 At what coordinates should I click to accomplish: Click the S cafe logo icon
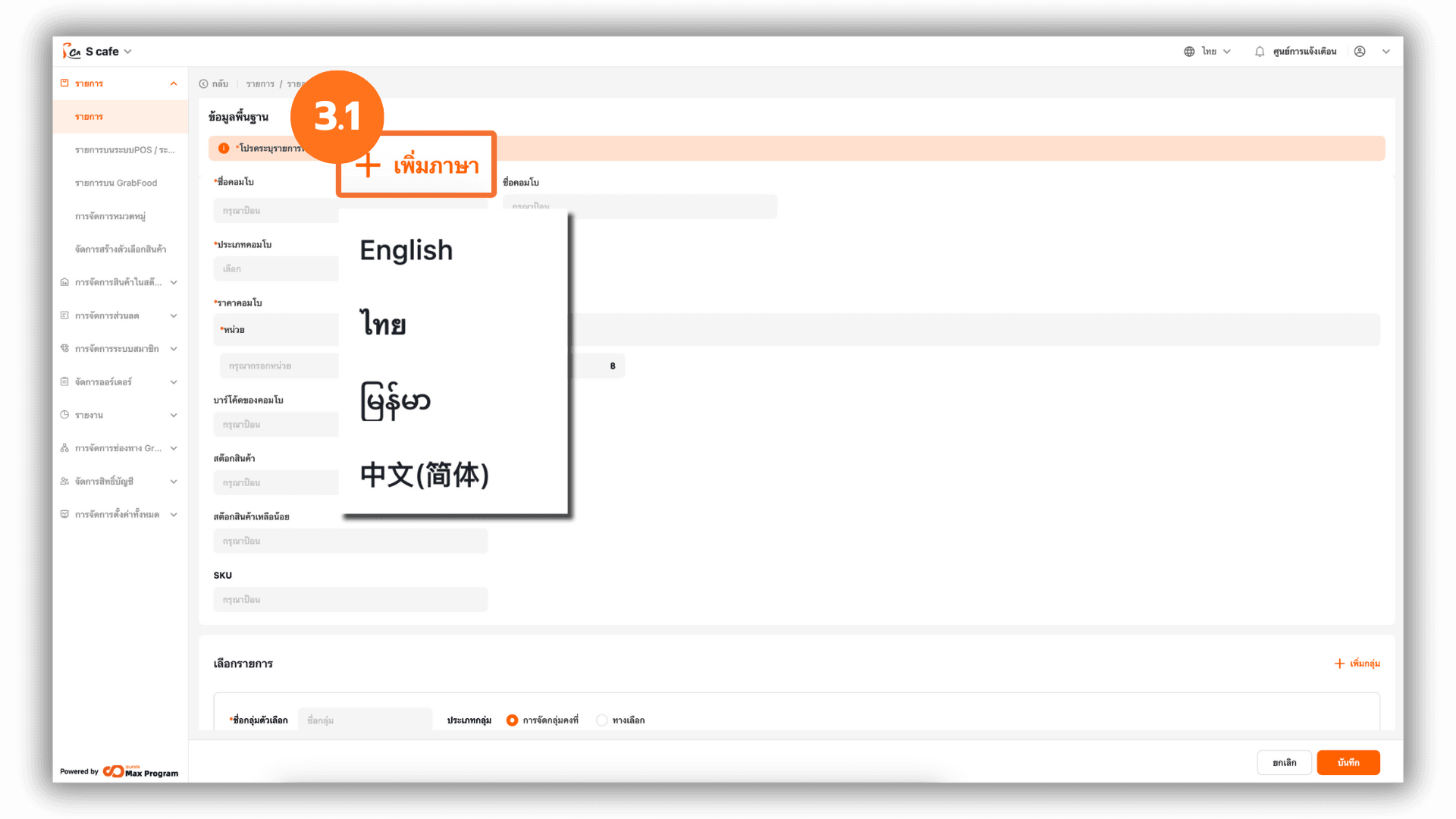coord(71,52)
